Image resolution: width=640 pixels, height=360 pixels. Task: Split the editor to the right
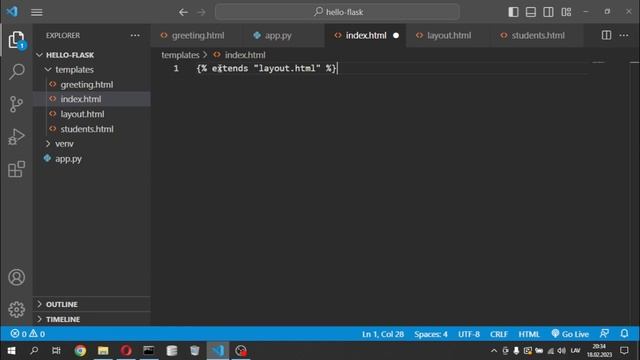[x=606, y=36]
